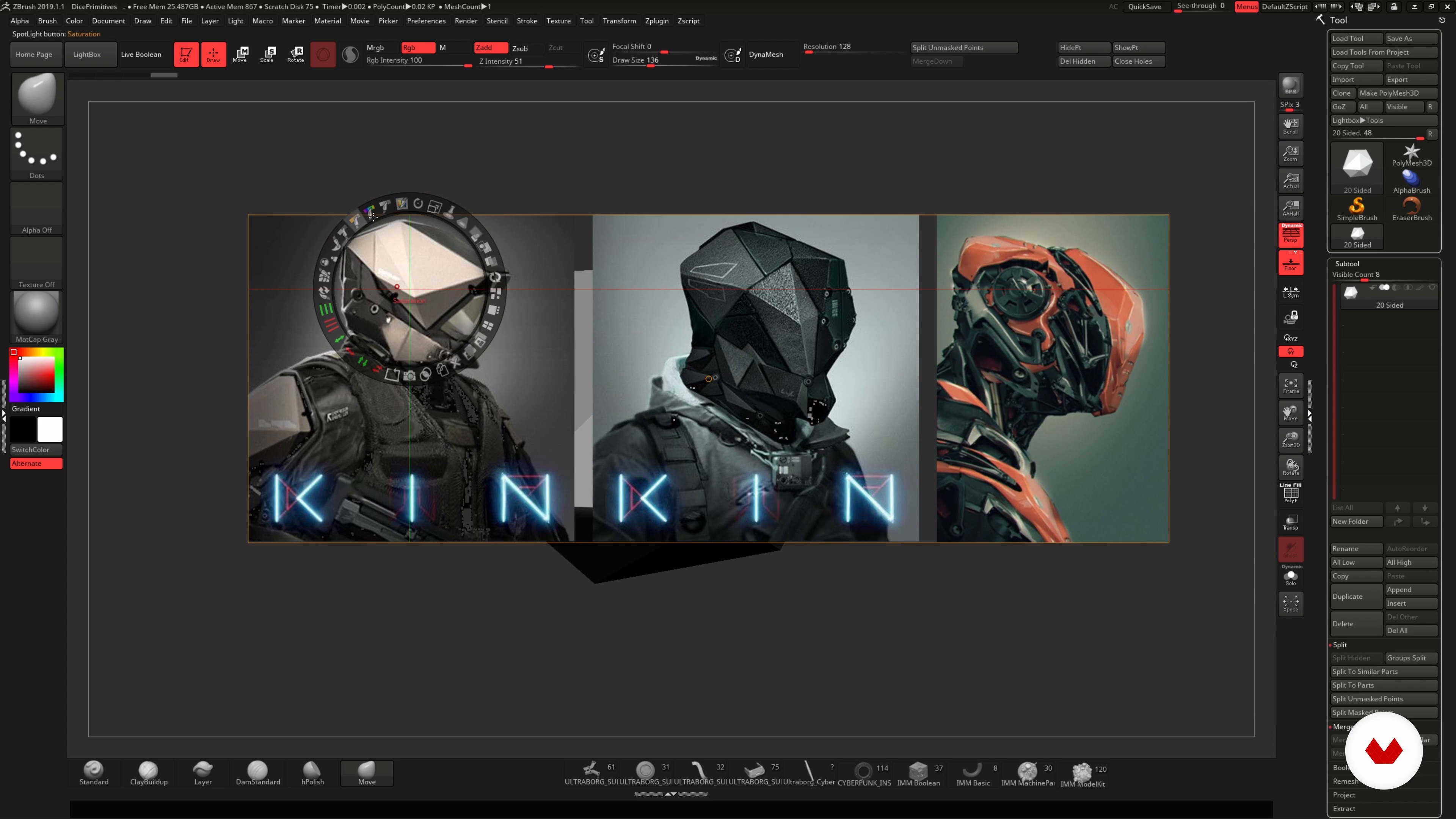Open the current brush picker Move

(37, 99)
